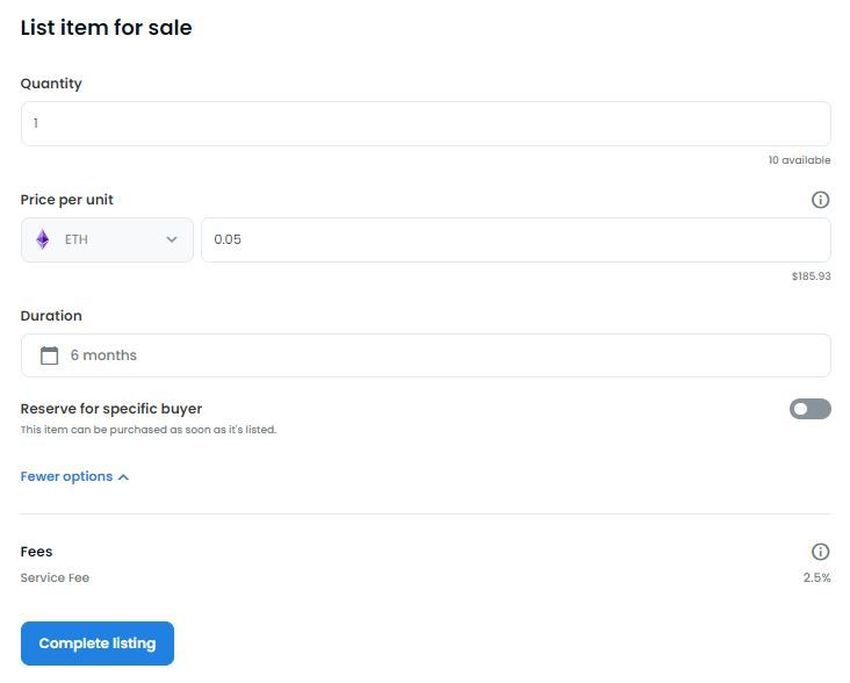Click the "List item for sale" heading
Image resolution: width=850 pixels, height=683 pixels.
click(x=106, y=28)
